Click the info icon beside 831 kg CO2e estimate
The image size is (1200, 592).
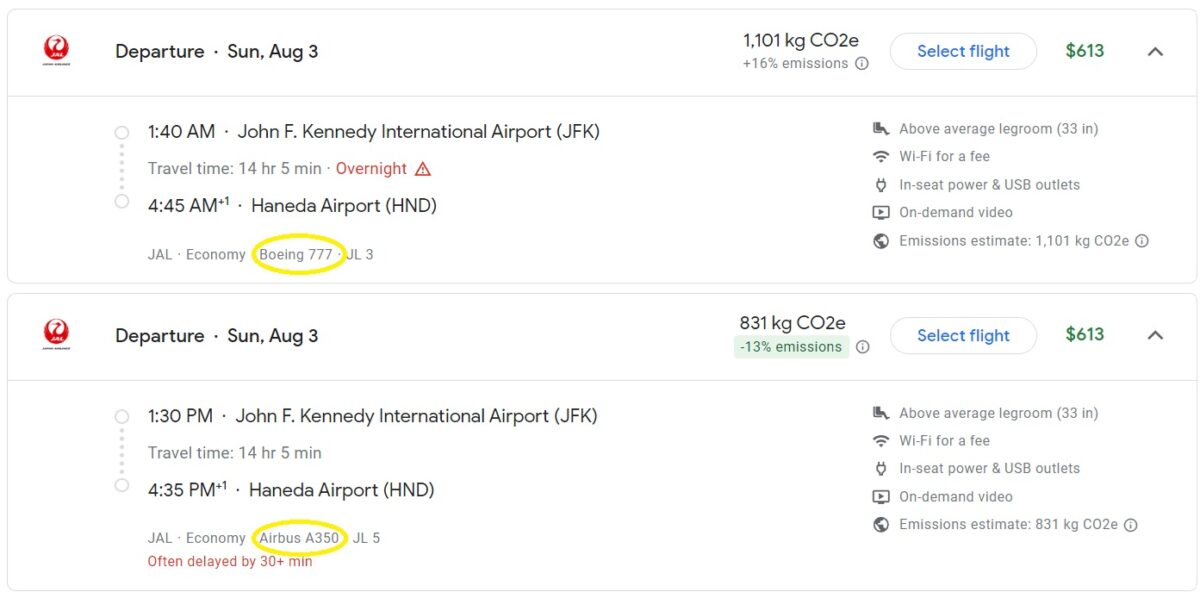click(1130, 524)
